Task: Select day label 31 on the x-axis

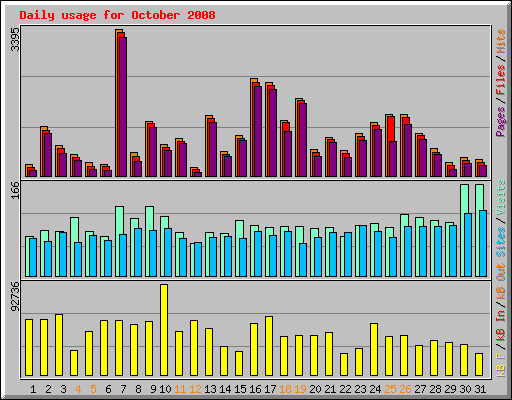Action: click(480, 389)
